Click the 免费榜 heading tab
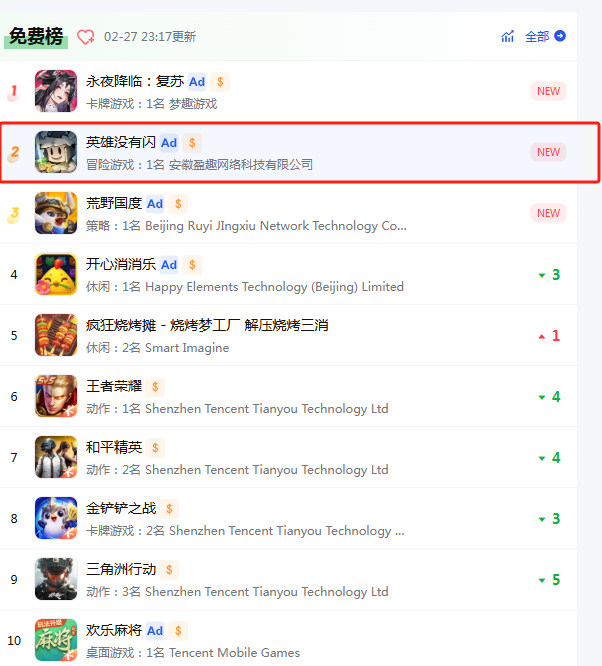The width and height of the screenshot is (602, 666). pyautogui.click(x=36, y=37)
